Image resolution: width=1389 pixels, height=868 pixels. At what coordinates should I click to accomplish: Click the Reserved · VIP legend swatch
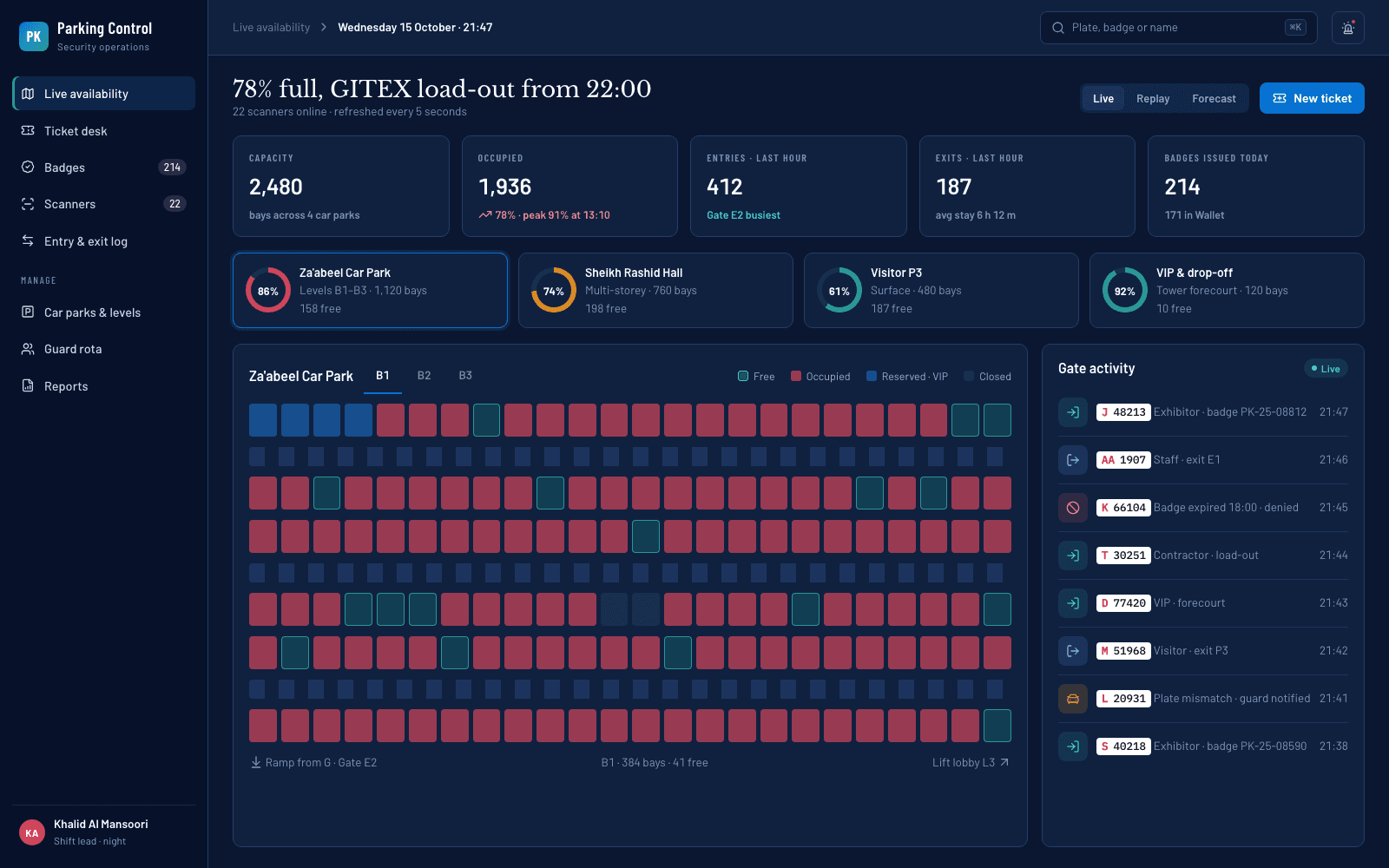(x=872, y=377)
